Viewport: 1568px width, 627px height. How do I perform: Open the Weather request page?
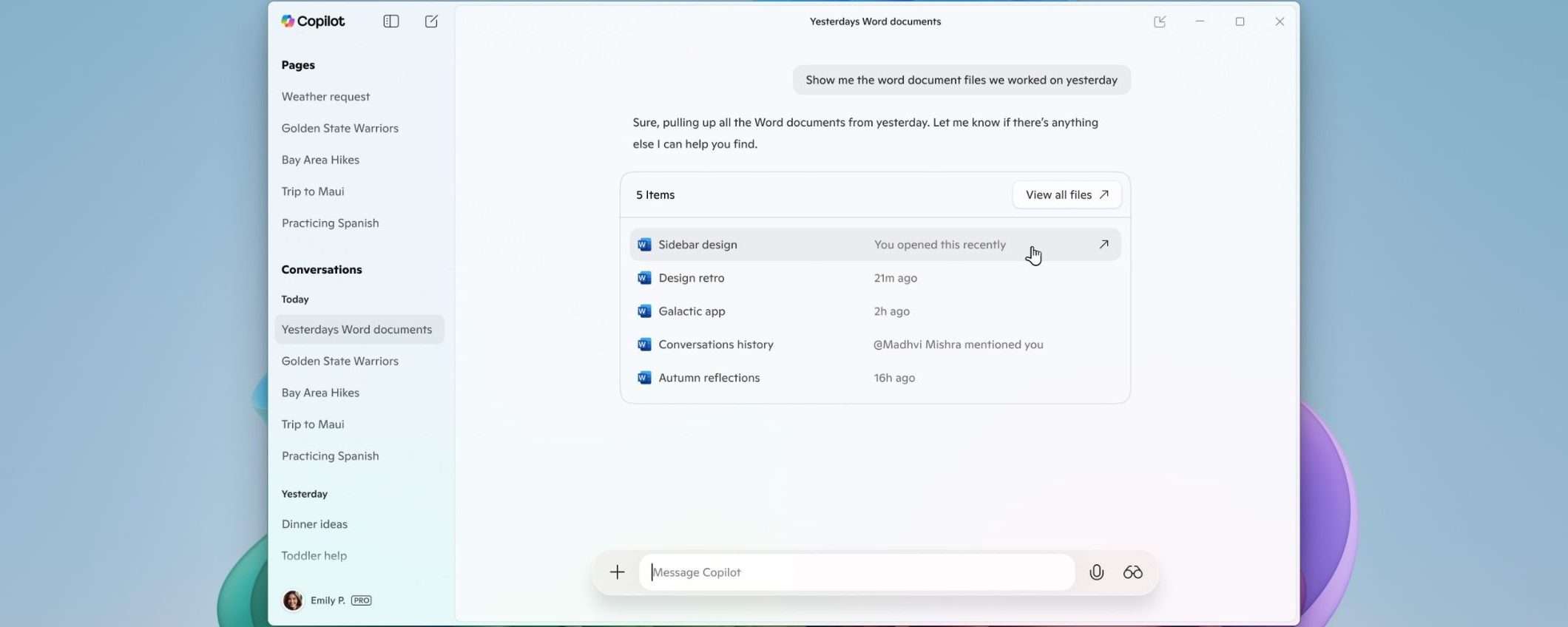coord(325,97)
